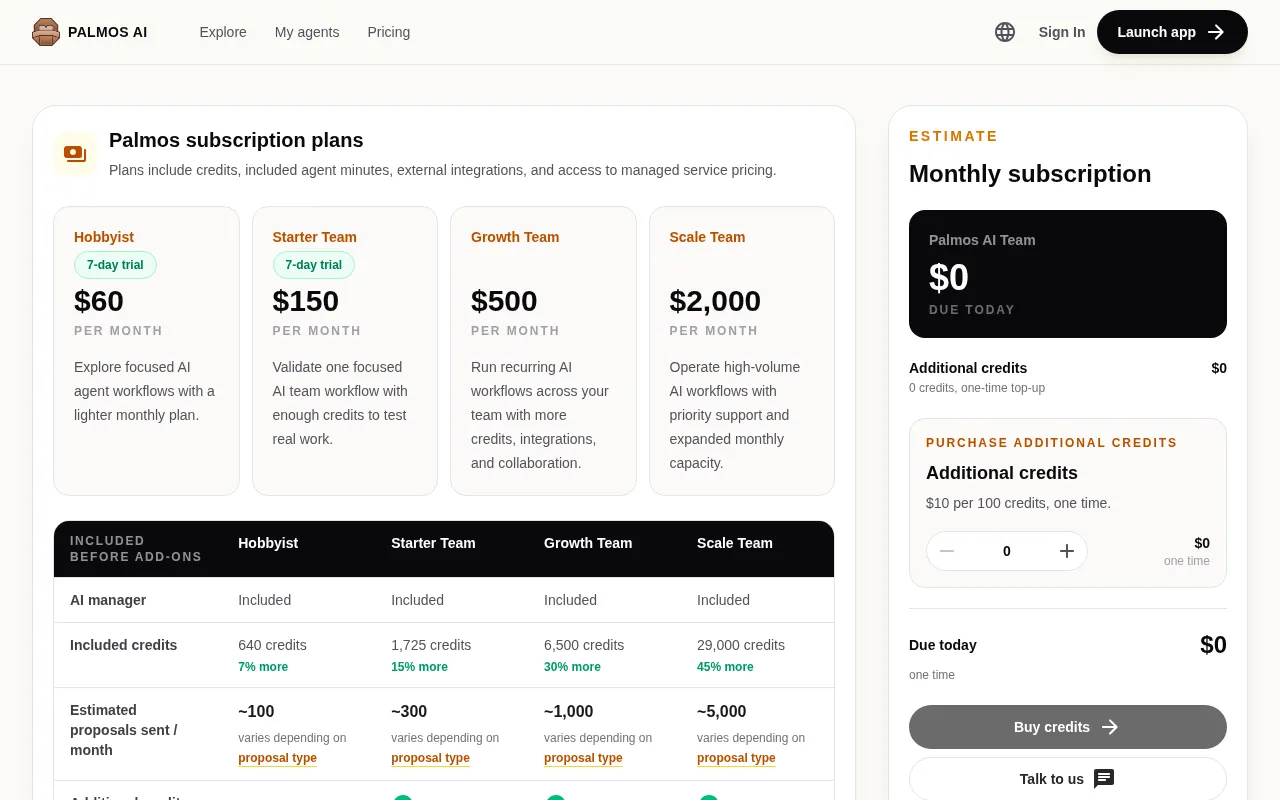Click the Launch app button
The image size is (1280, 800).
click(1172, 32)
